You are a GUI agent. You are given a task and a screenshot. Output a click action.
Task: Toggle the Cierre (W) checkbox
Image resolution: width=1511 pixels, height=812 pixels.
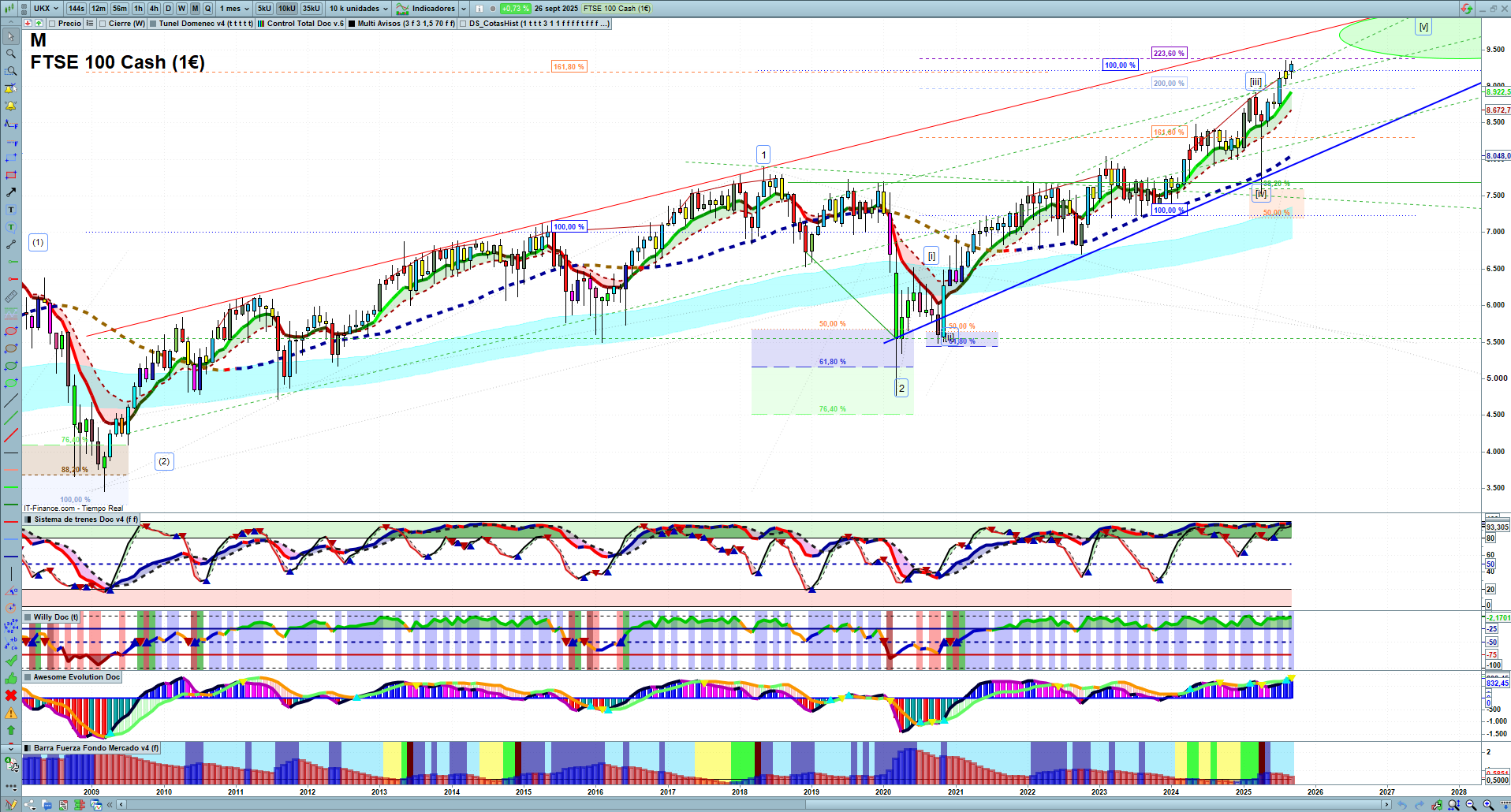click(103, 24)
